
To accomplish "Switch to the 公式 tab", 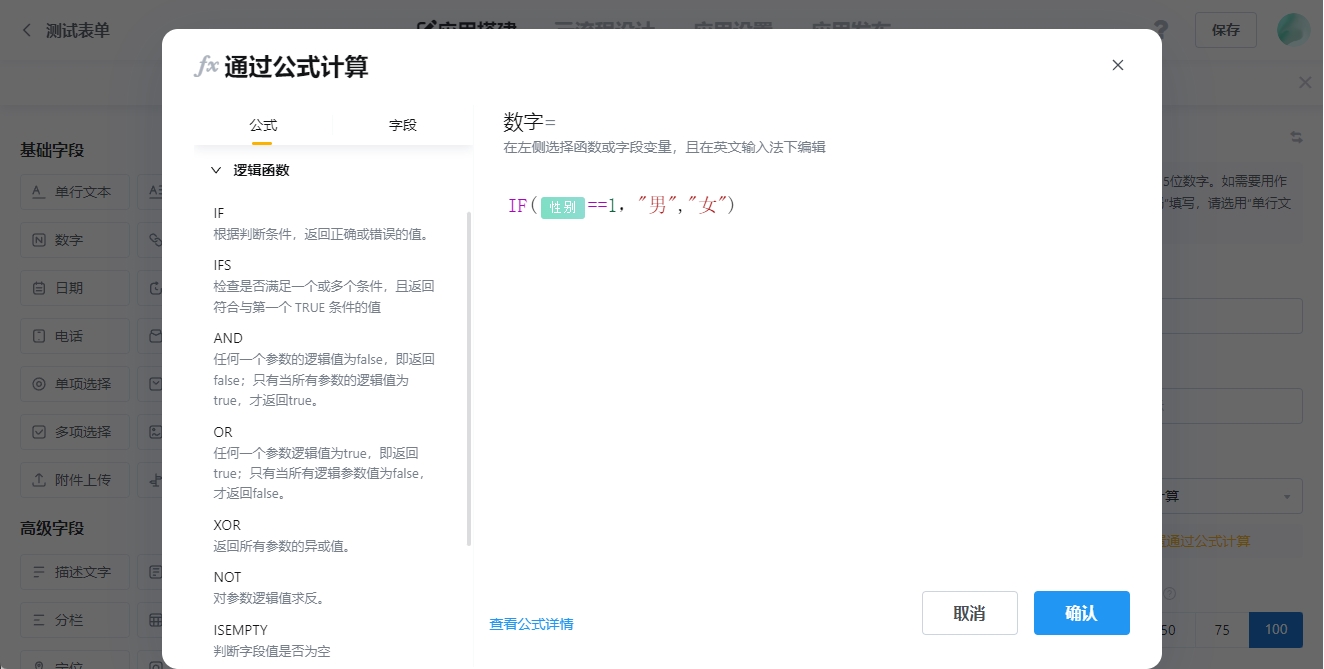I will 263,125.
